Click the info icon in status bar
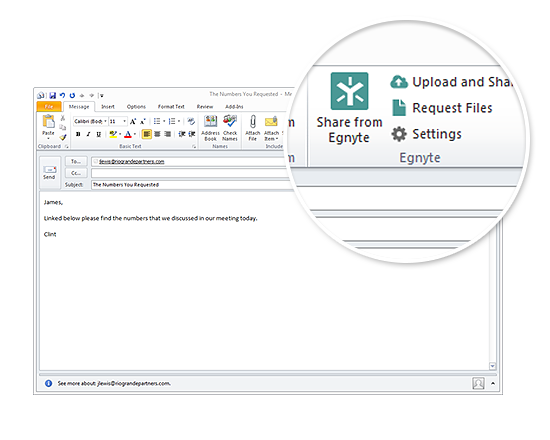The image size is (550, 440). [48, 384]
